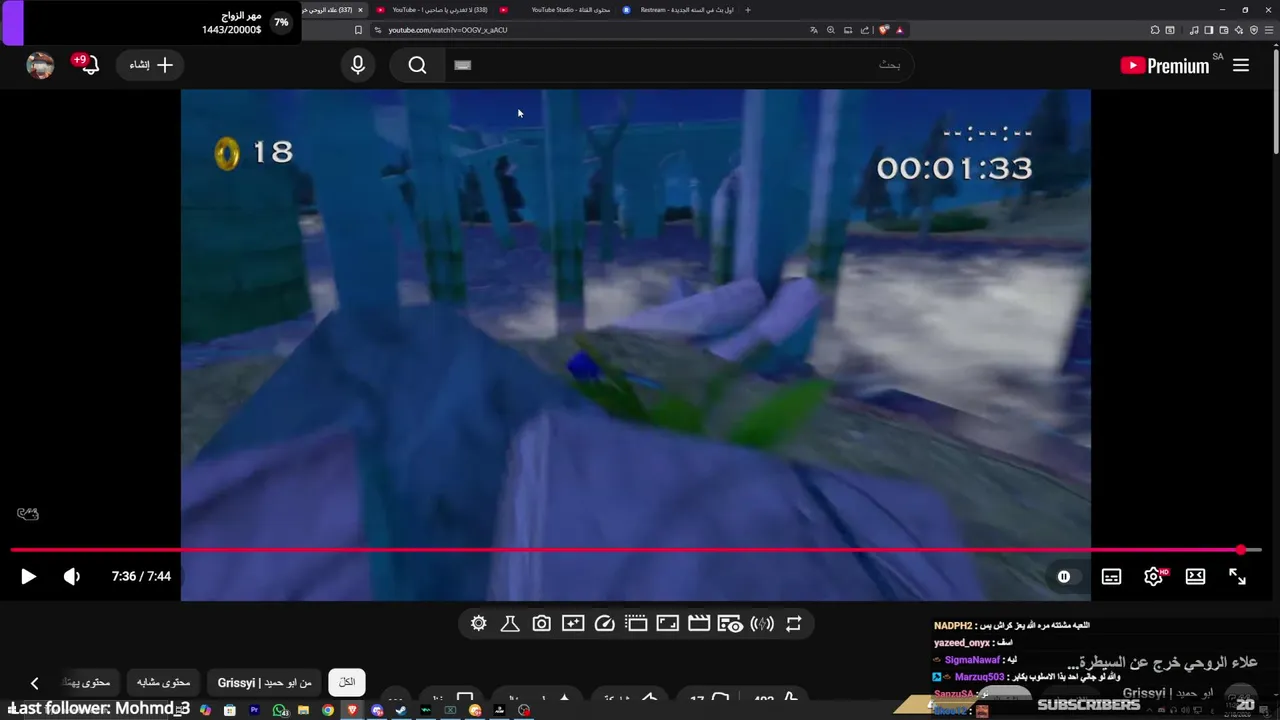
Task: Click the page vertical scrollbar
Action: [x=1275, y=100]
